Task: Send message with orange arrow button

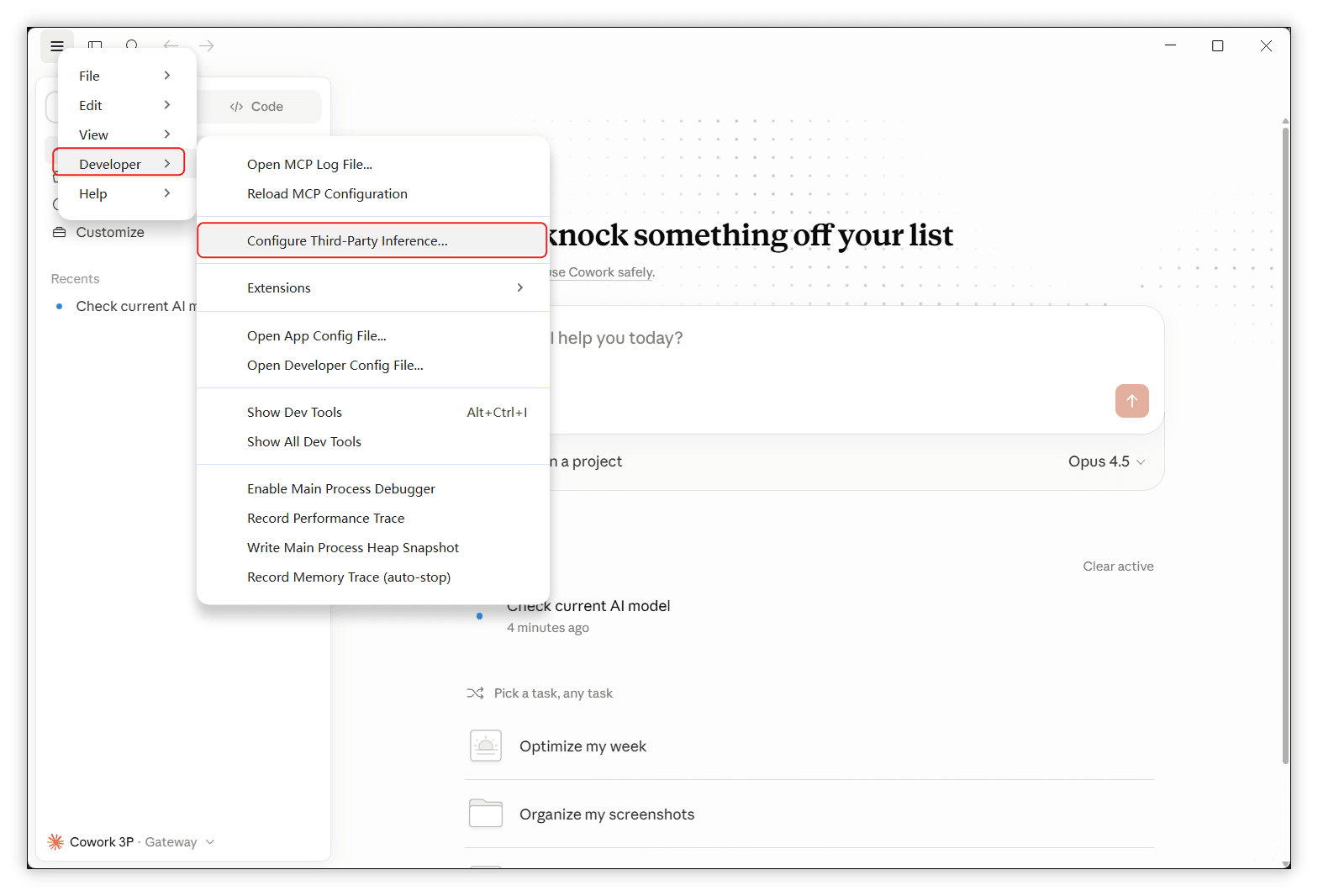Action: coord(1131,401)
